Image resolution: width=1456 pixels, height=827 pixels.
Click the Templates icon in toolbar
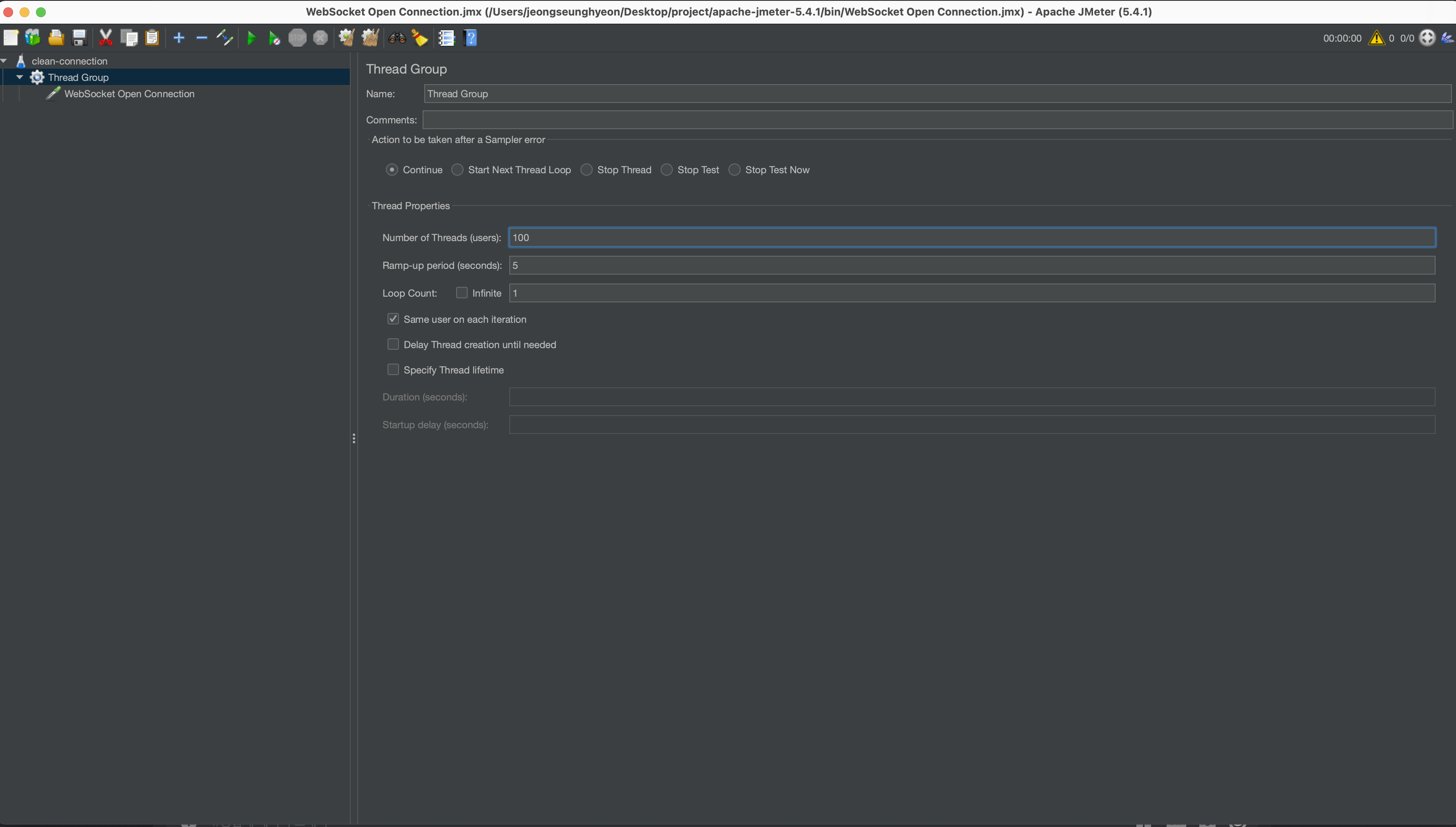33,38
